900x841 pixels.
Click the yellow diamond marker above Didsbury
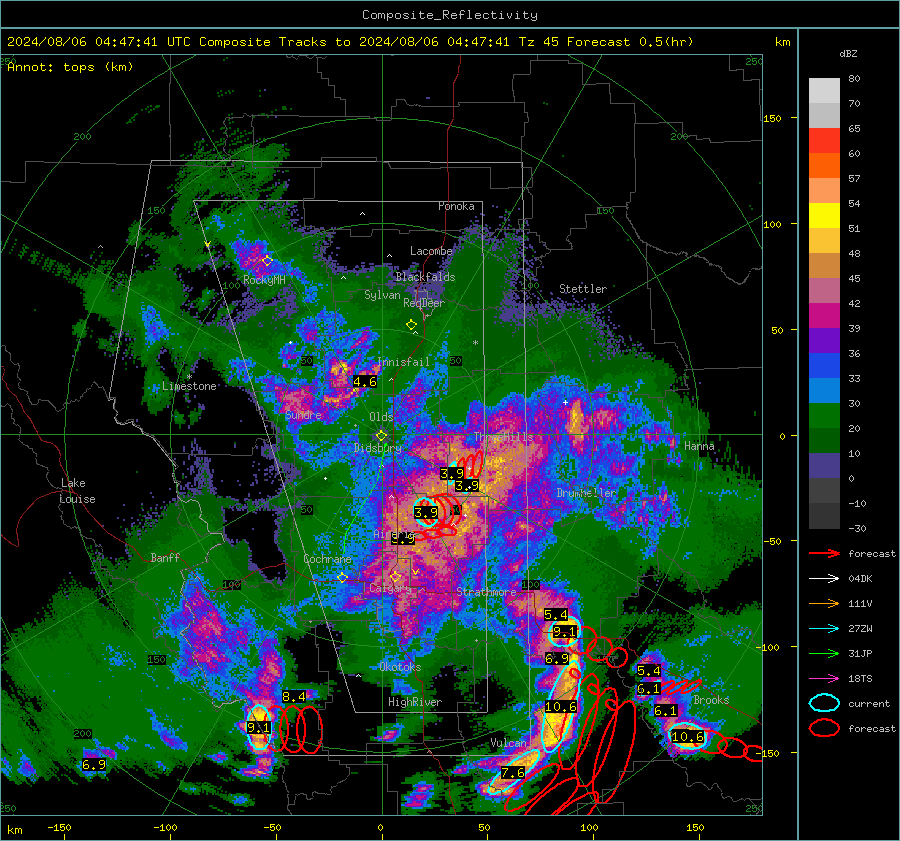click(x=381, y=436)
